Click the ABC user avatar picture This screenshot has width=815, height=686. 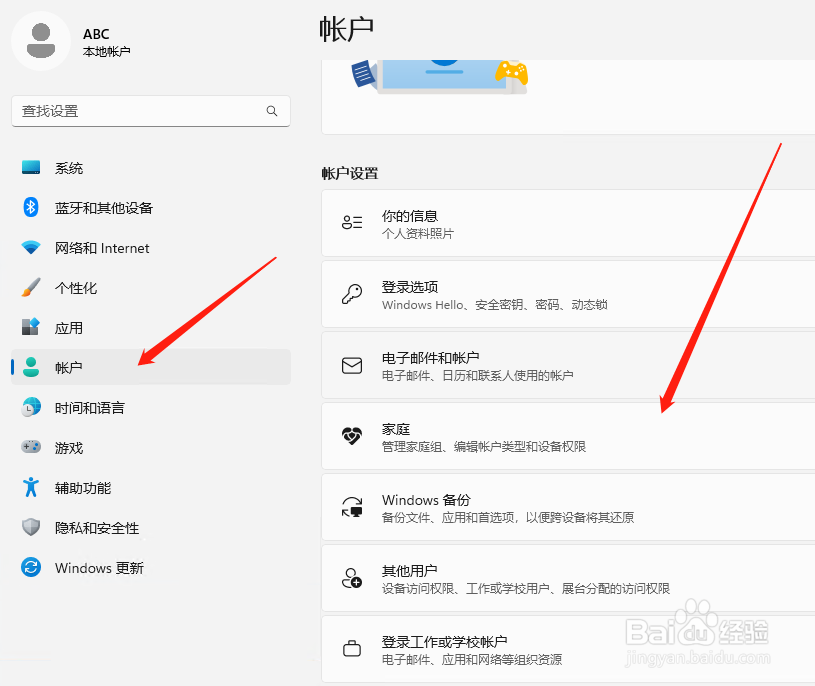click(41, 41)
